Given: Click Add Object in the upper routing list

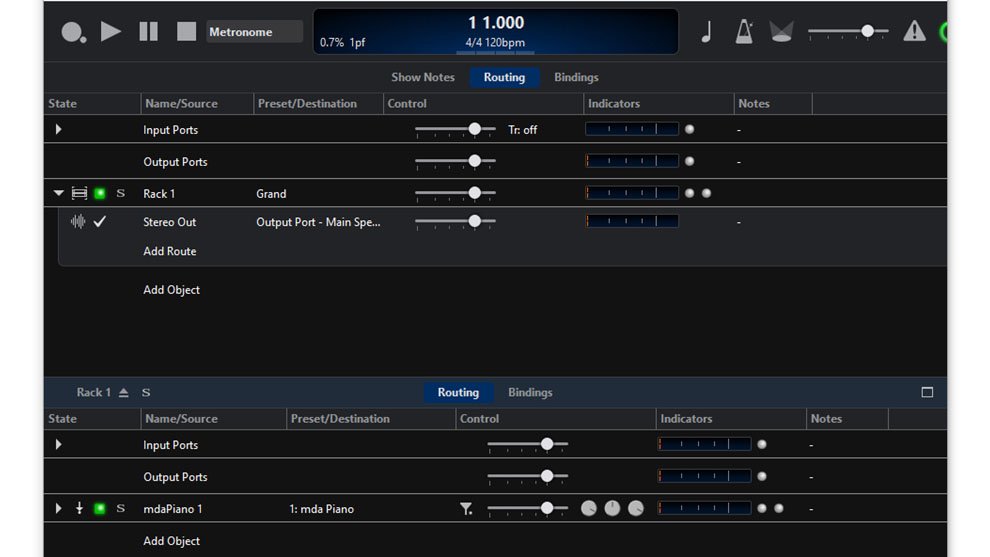Looking at the screenshot, I should [171, 290].
